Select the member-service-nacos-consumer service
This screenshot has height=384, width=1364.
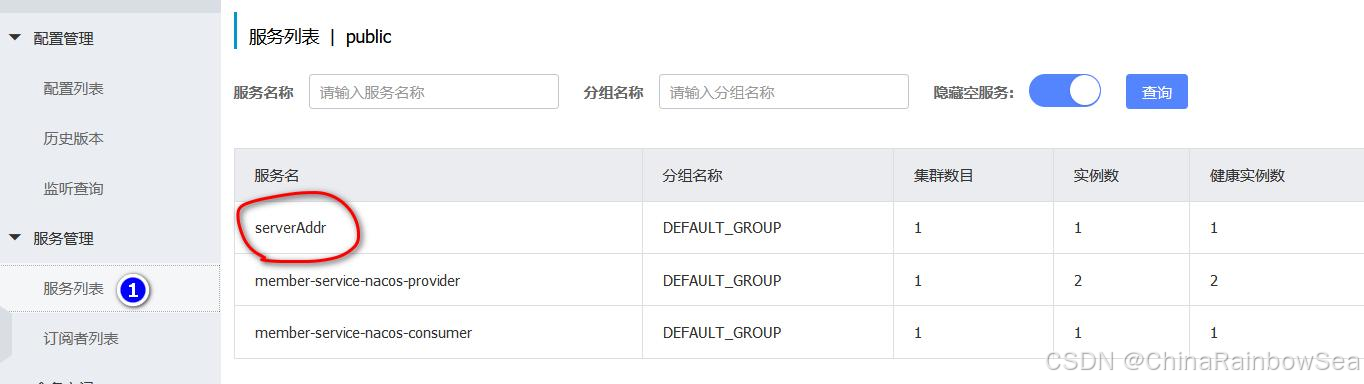point(363,332)
